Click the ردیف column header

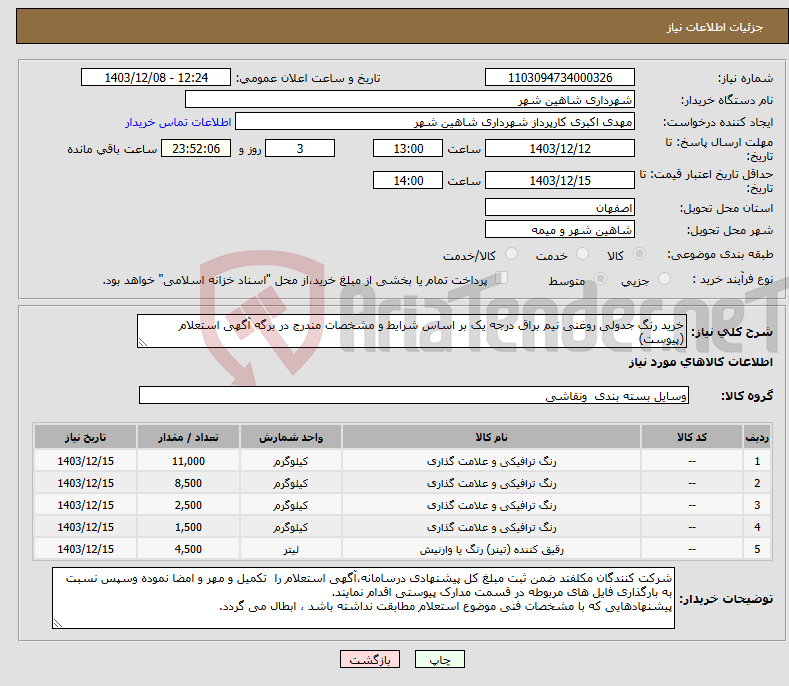pyautogui.click(x=757, y=437)
